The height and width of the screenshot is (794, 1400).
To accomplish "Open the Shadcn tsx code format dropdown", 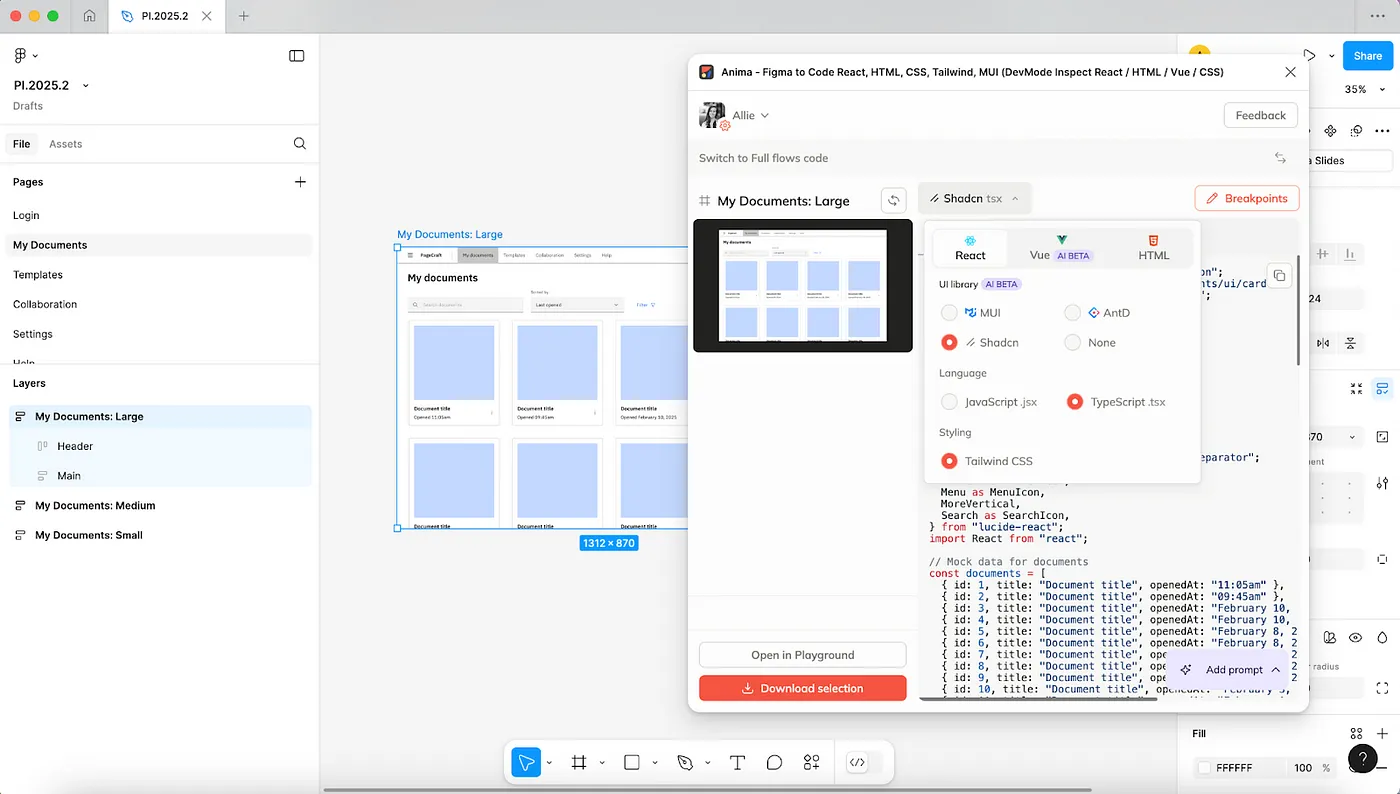I will pos(974,198).
